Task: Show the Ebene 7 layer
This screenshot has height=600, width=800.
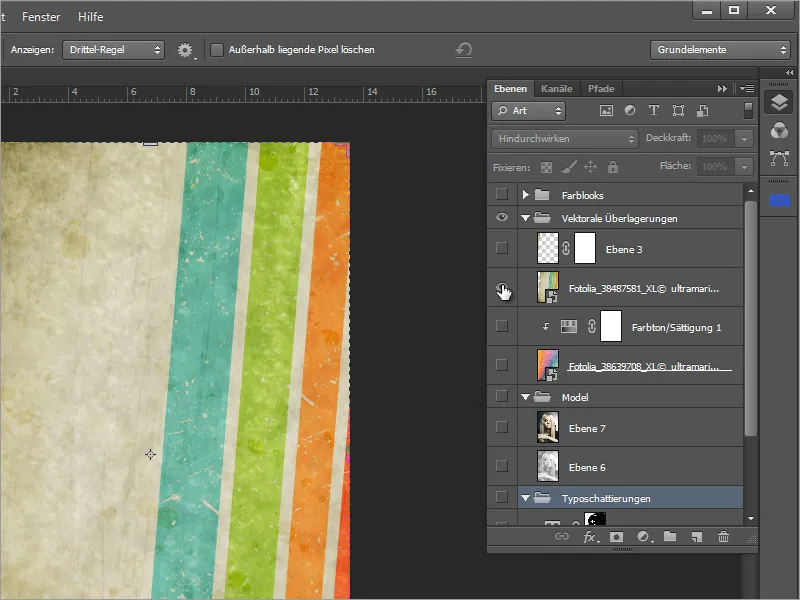Action: [502, 427]
